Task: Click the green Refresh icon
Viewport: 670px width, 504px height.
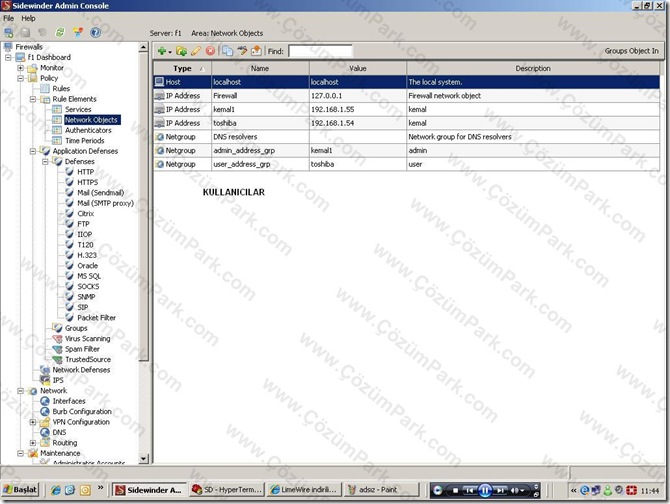Action: coord(60,32)
